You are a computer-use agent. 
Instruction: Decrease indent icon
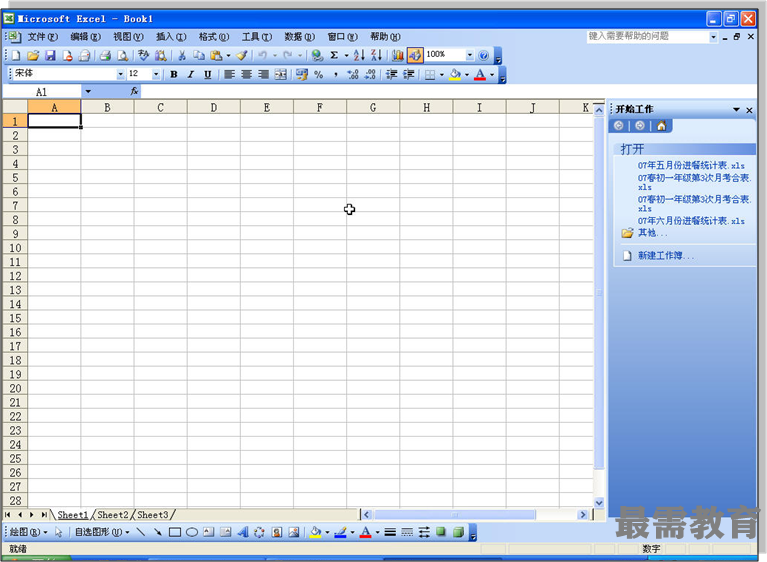tap(391, 74)
